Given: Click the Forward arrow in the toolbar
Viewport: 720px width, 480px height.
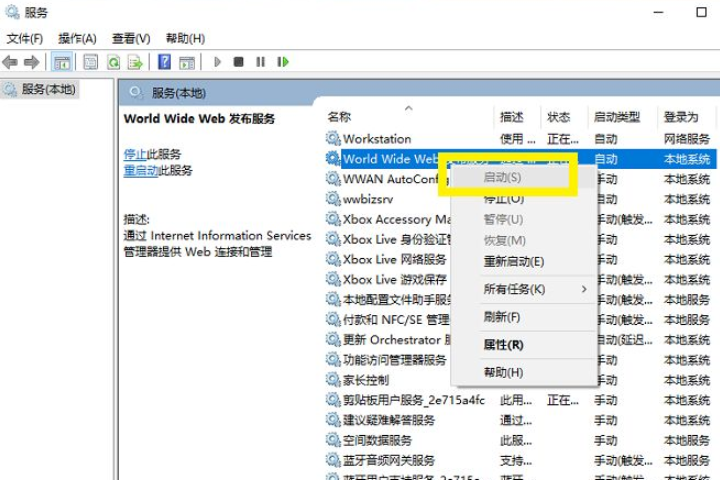Looking at the screenshot, I should click(x=32, y=62).
